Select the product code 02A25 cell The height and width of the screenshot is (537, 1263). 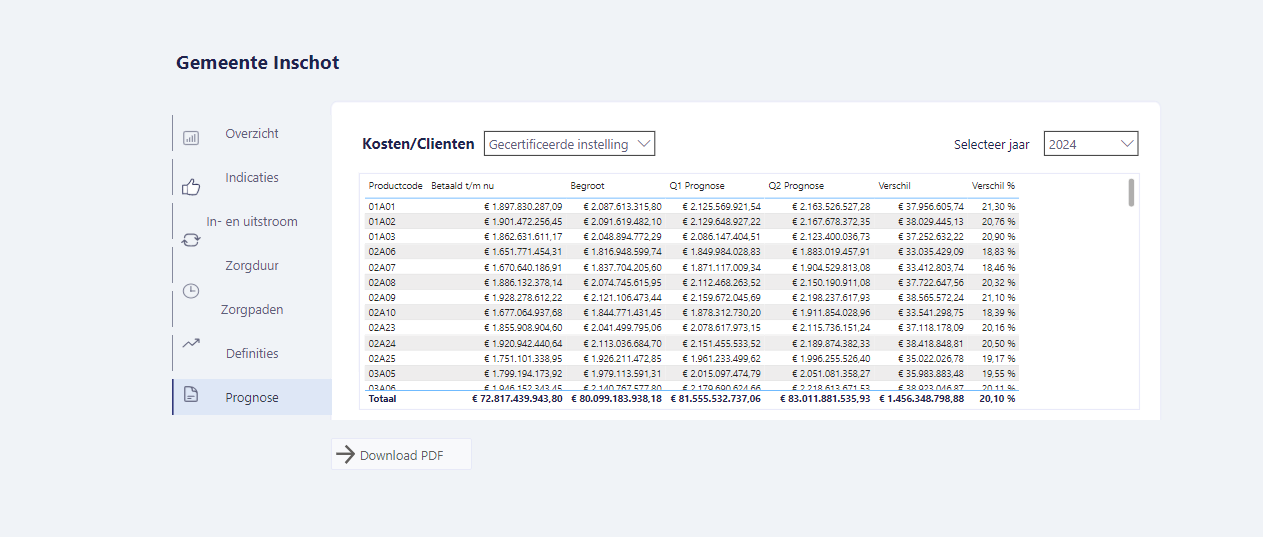[x=382, y=358]
